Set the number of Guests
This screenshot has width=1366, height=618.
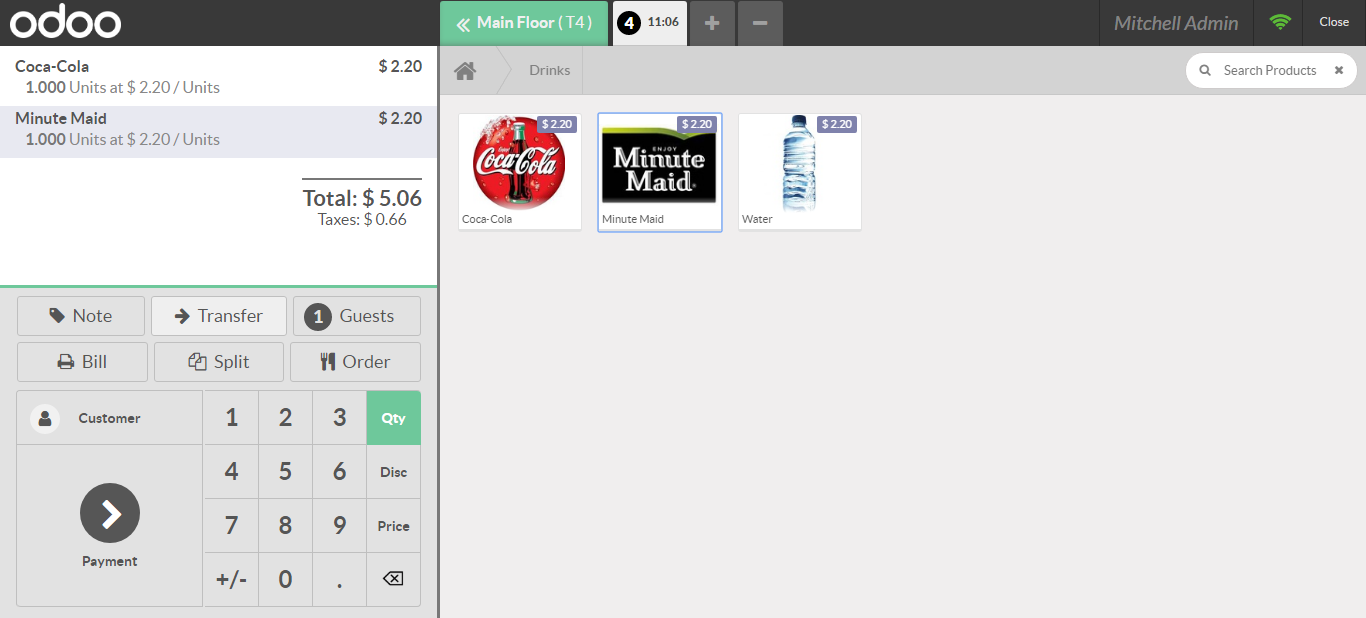coord(357,316)
